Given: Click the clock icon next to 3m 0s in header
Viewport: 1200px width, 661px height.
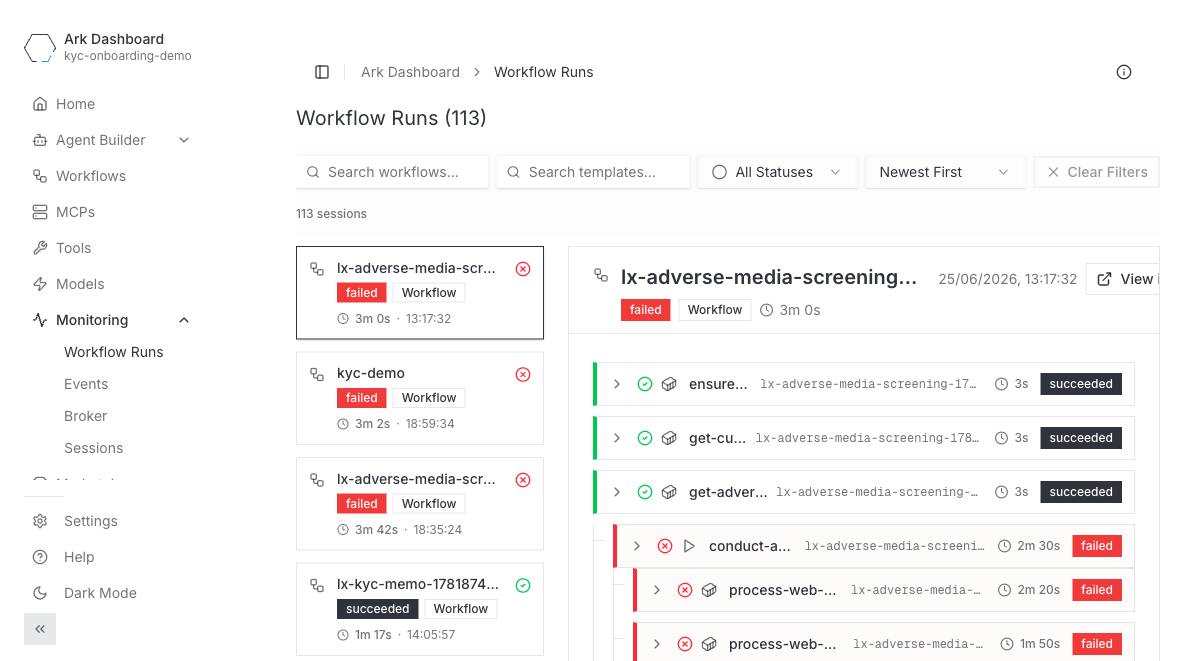Looking at the screenshot, I should click(x=767, y=310).
